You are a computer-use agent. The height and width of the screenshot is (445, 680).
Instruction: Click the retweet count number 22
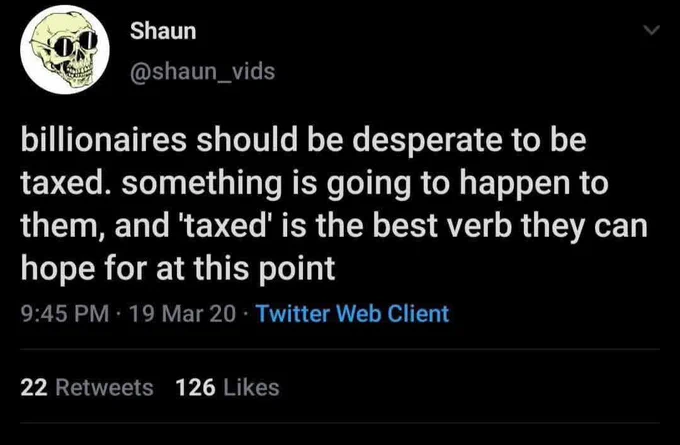[33, 387]
